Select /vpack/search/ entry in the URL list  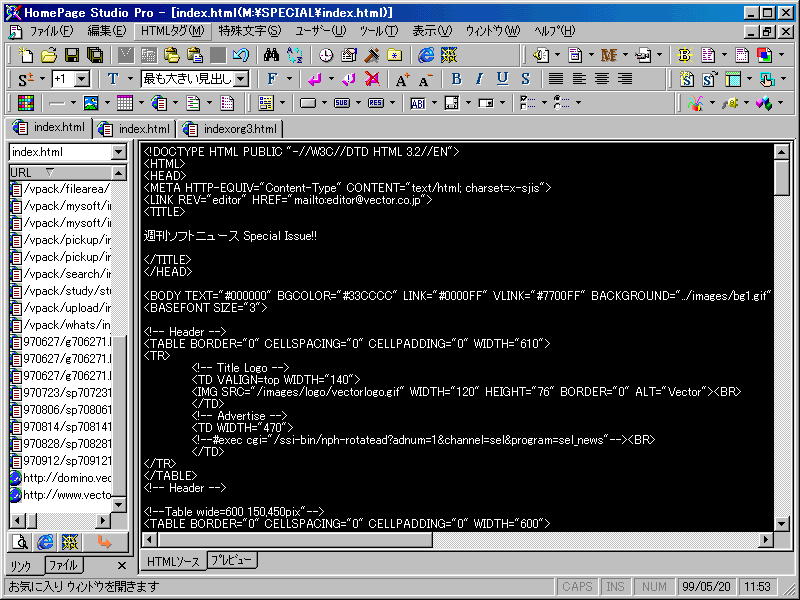(61, 274)
